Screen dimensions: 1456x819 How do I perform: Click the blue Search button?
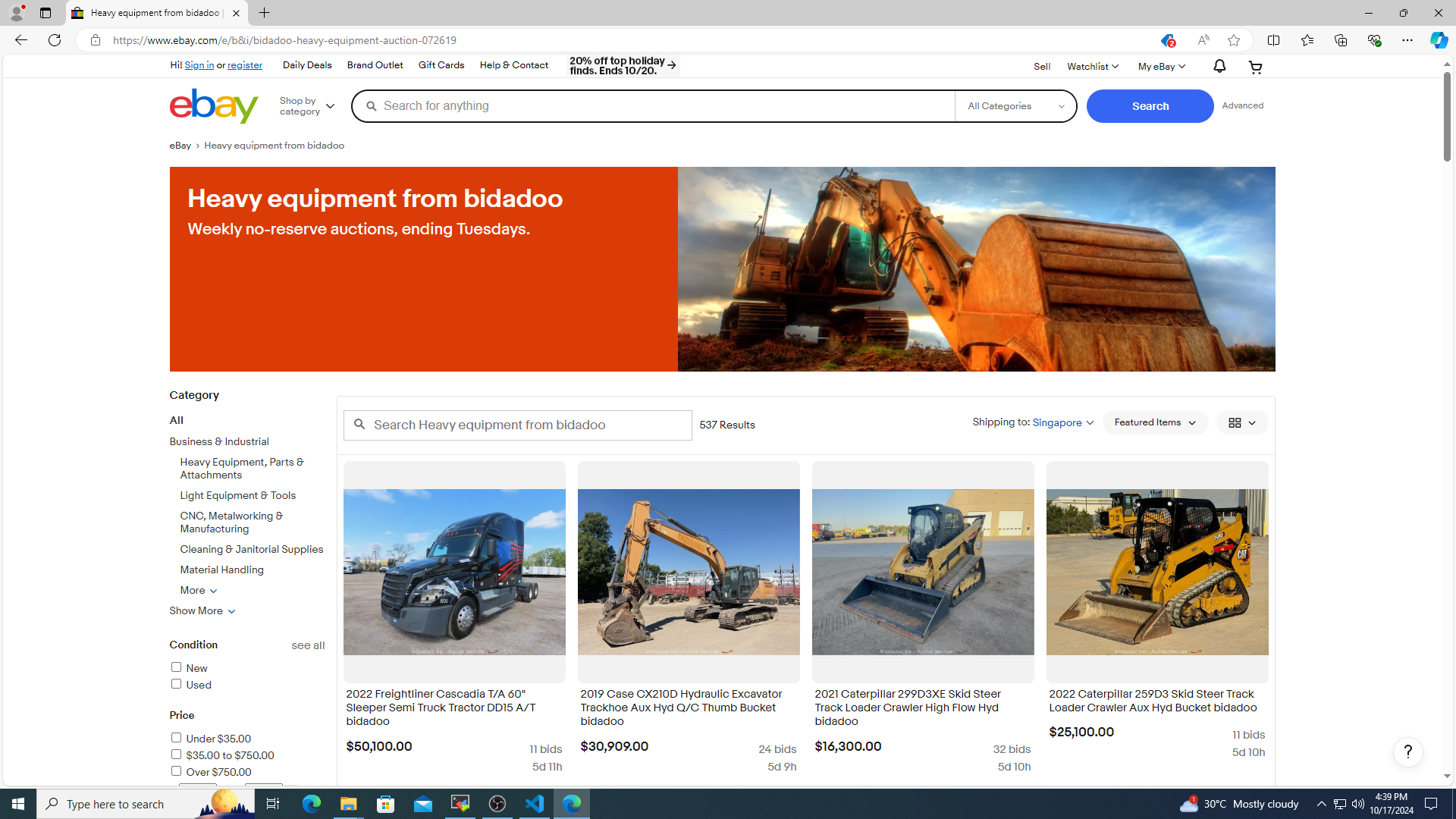click(x=1150, y=106)
